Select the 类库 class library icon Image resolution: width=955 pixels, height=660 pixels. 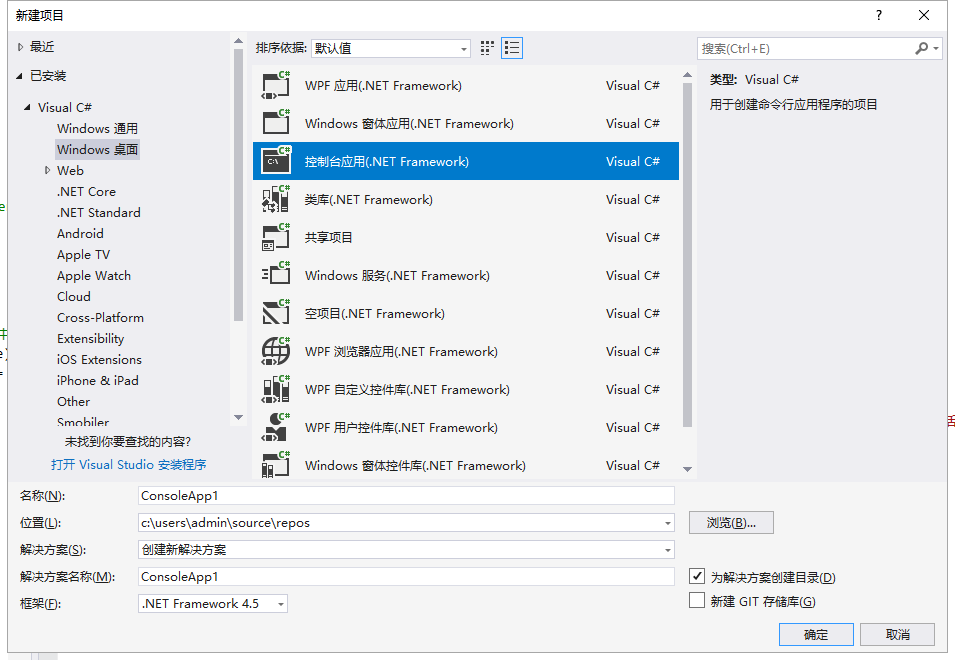click(275, 199)
